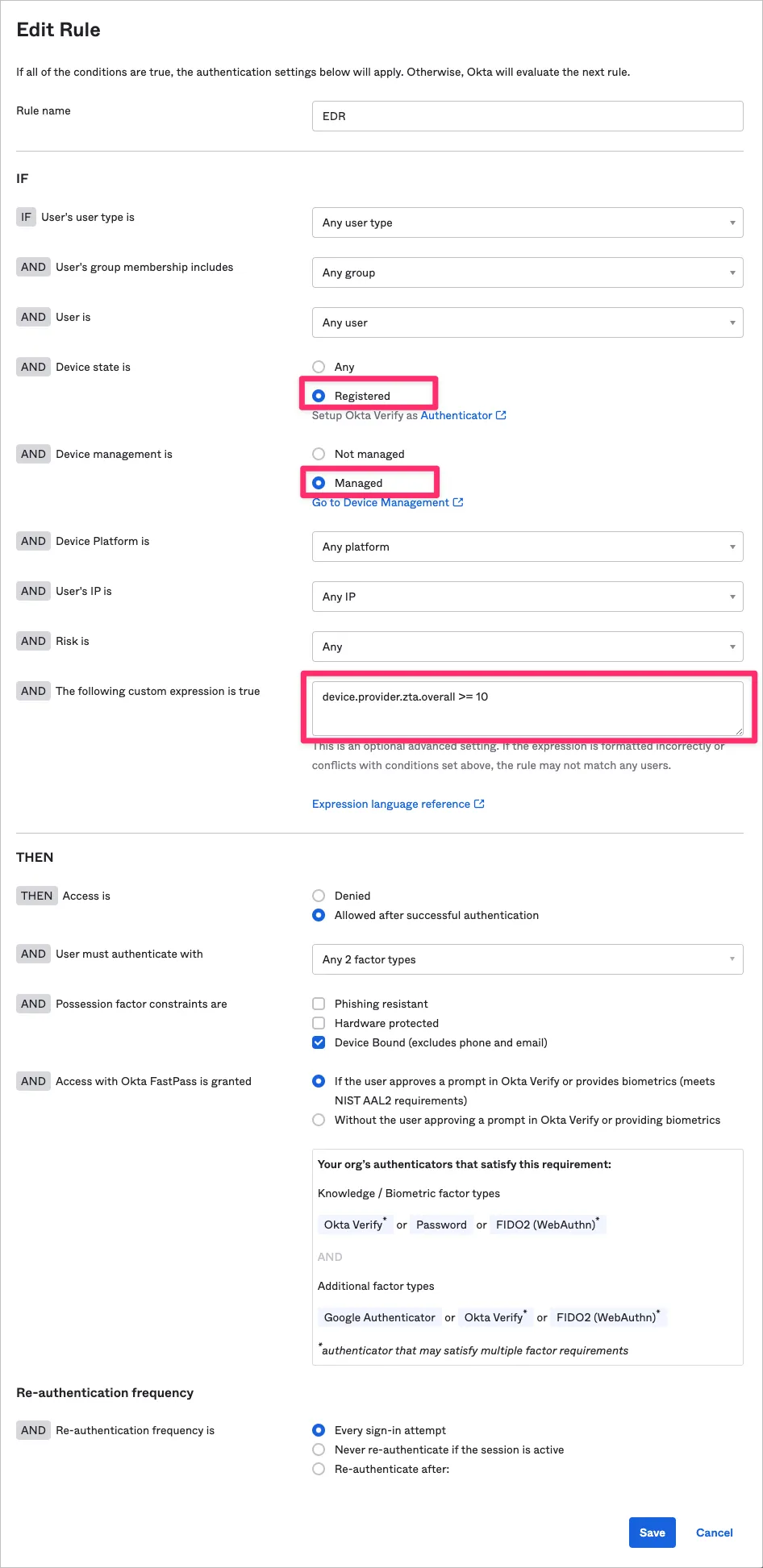The height and width of the screenshot is (1568, 763).
Task: Click the Rule name input field
Action: tap(527, 116)
